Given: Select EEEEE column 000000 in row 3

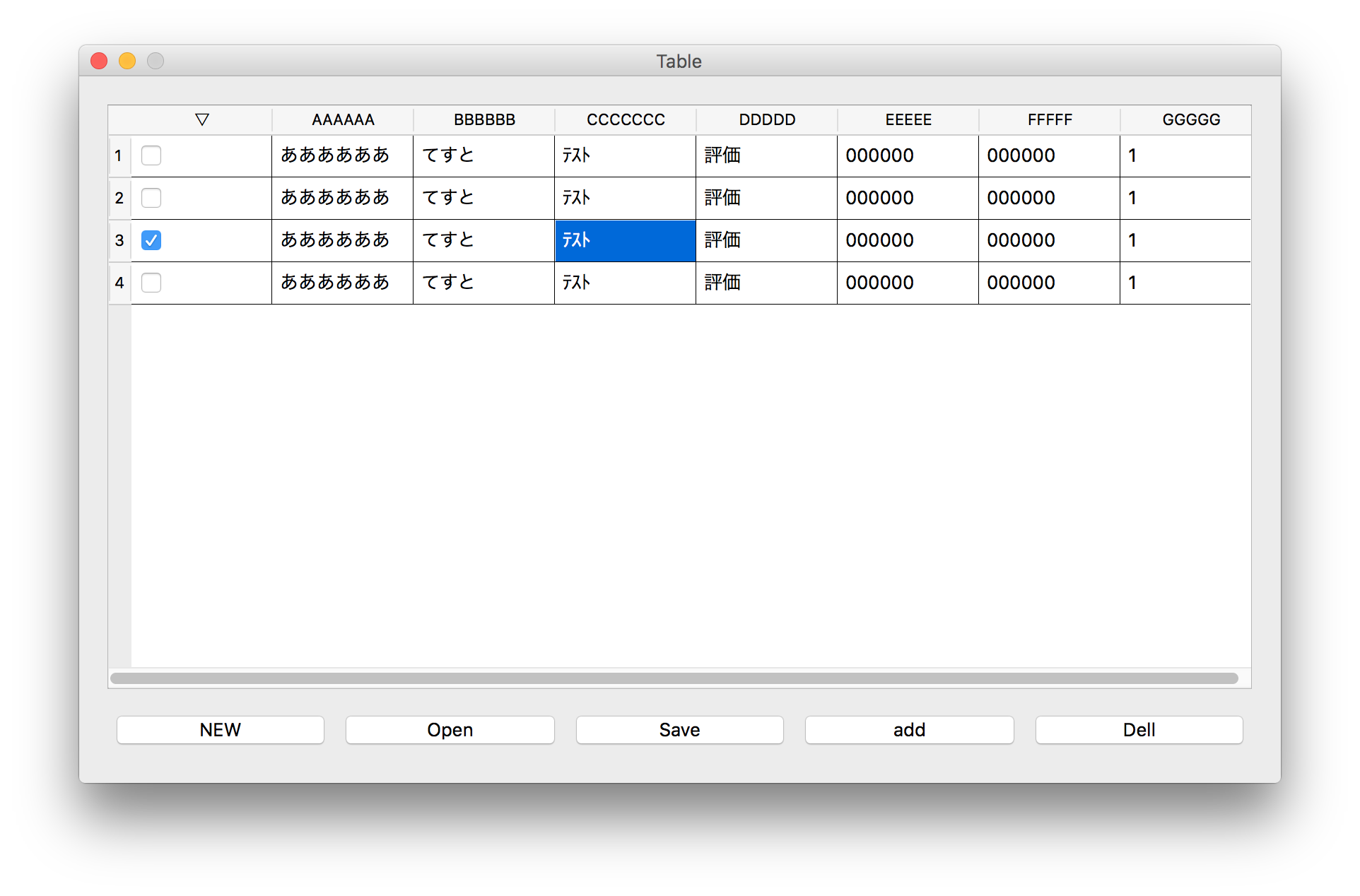Looking at the screenshot, I should tap(908, 240).
